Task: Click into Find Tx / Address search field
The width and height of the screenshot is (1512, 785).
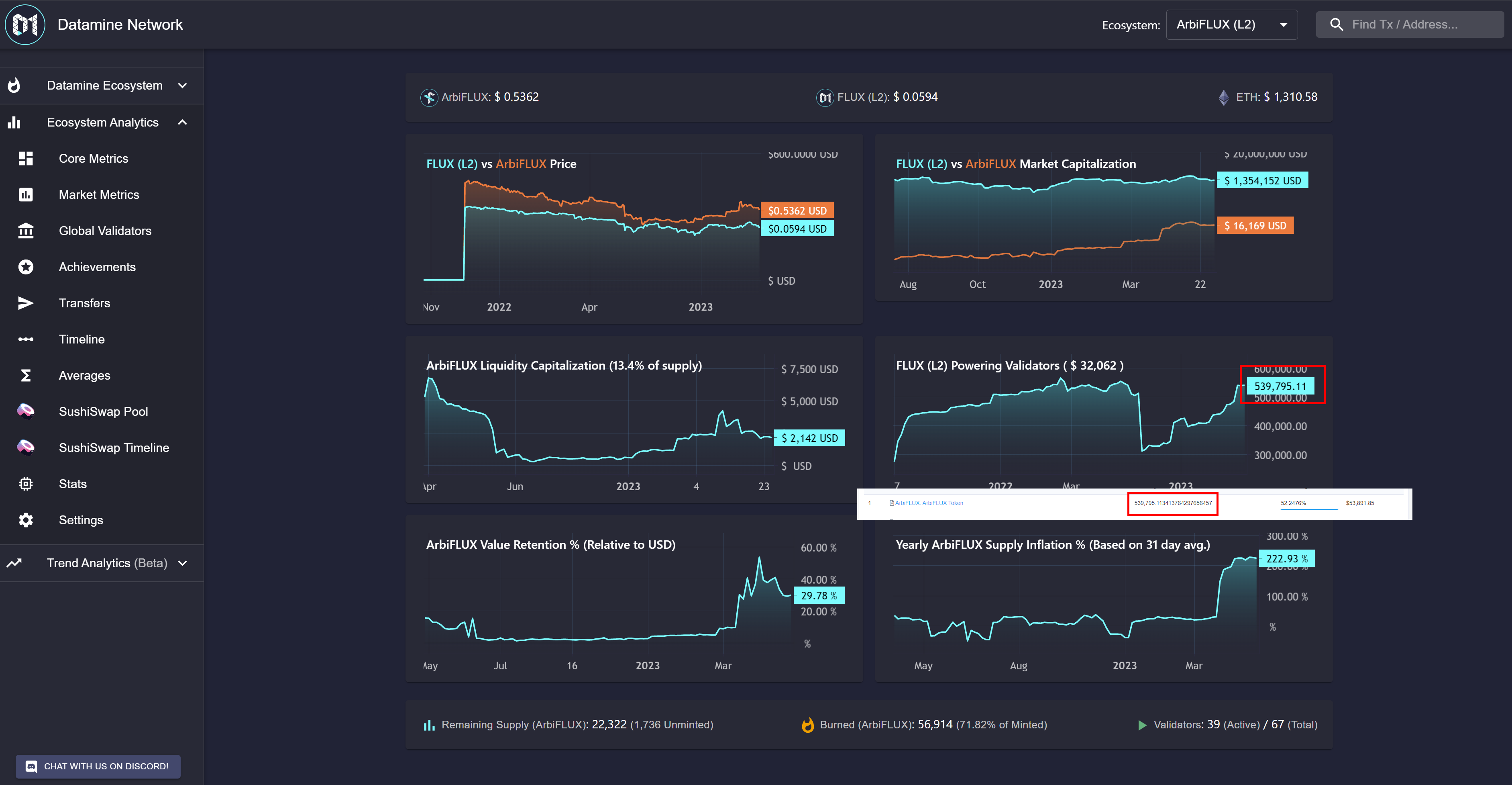Action: tap(1410, 25)
